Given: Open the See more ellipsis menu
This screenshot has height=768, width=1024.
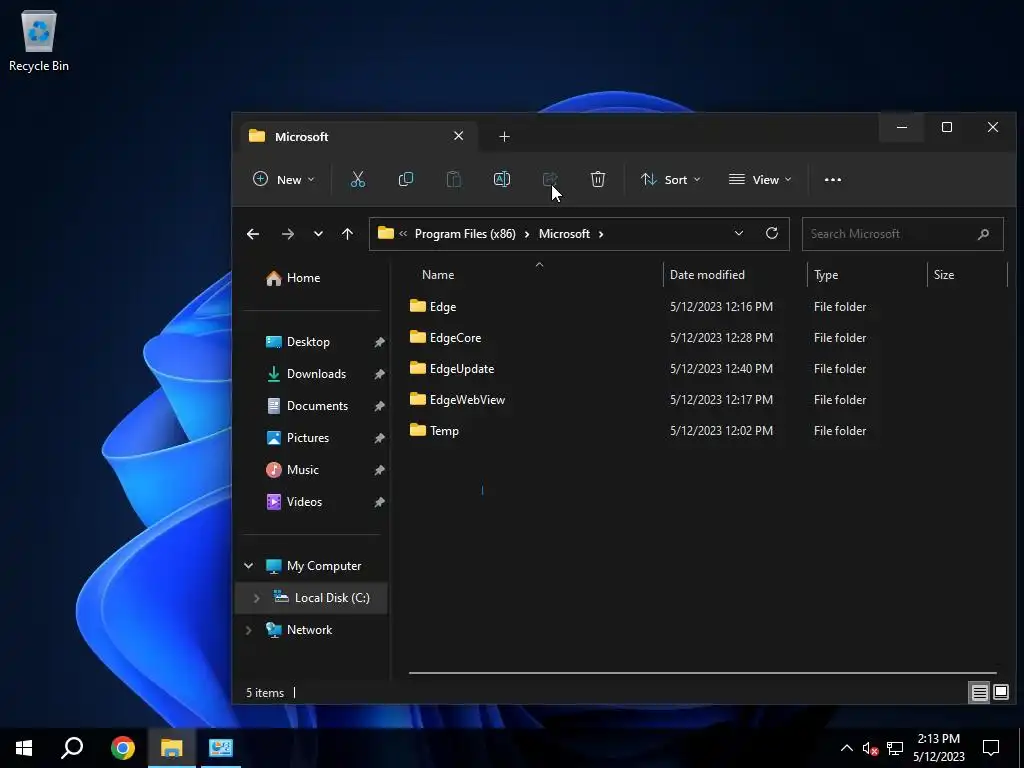Looking at the screenshot, I should tap(833, 180).
